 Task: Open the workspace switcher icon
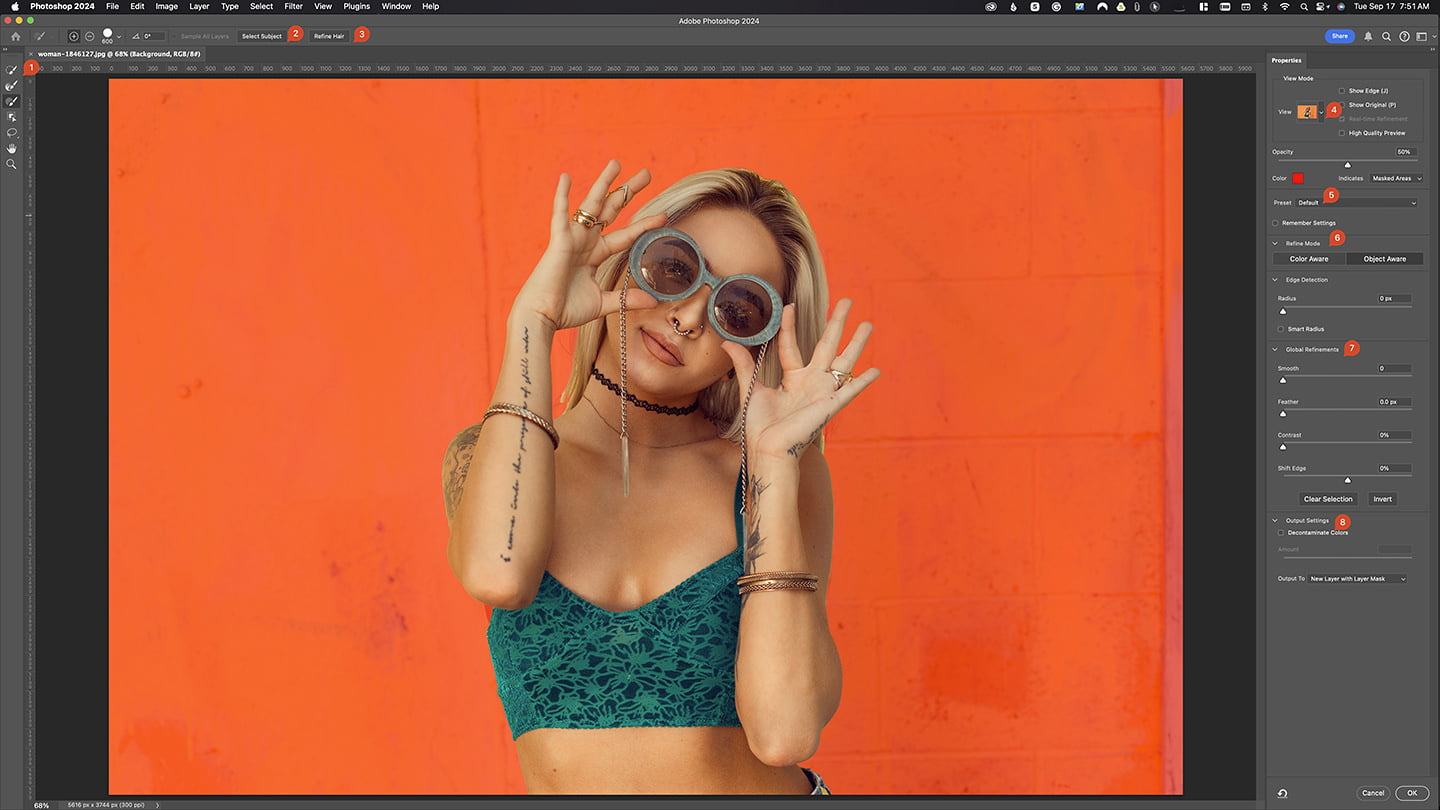point(1422,36)
